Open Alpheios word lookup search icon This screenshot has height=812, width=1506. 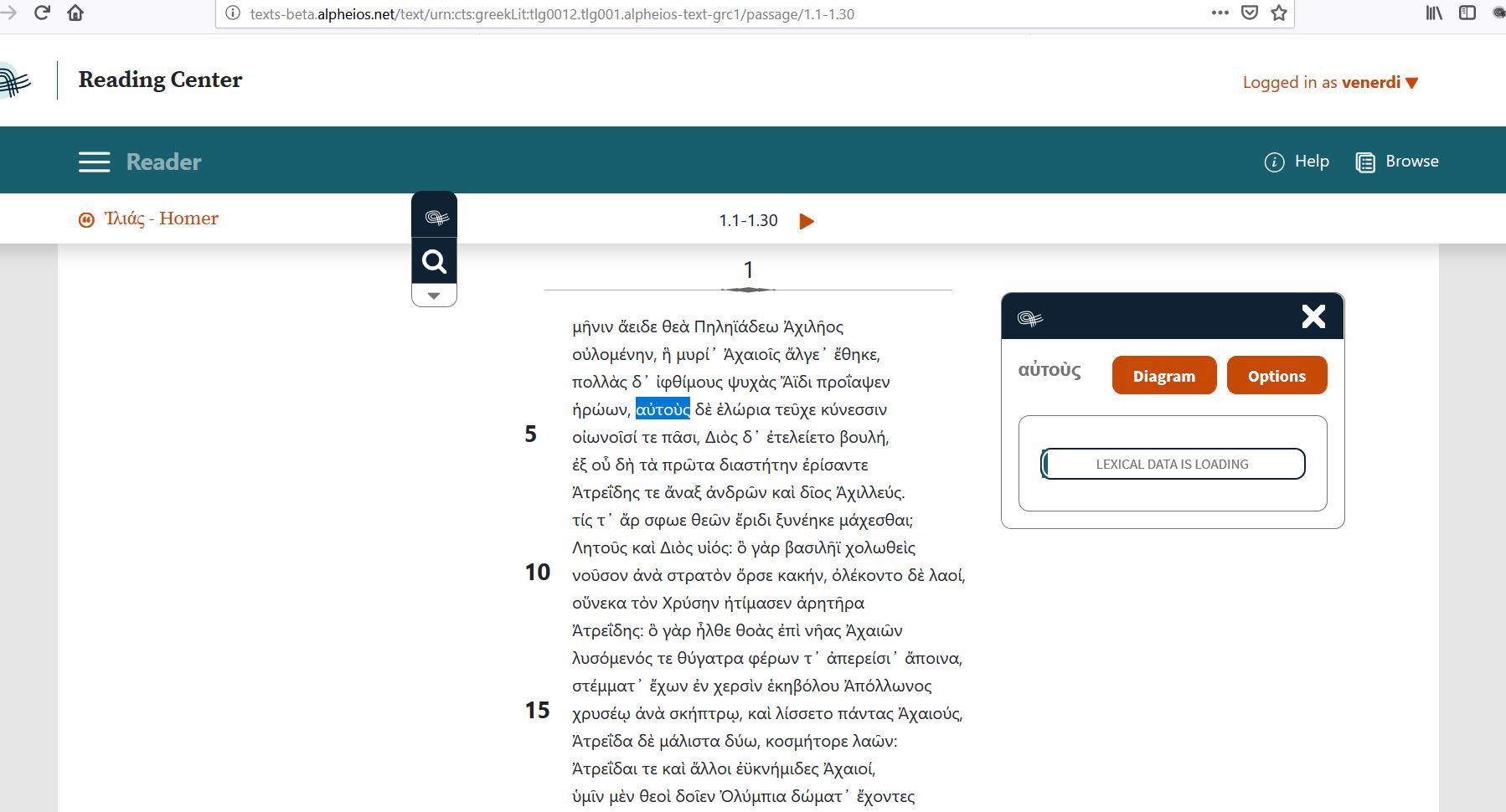(434, 262)
